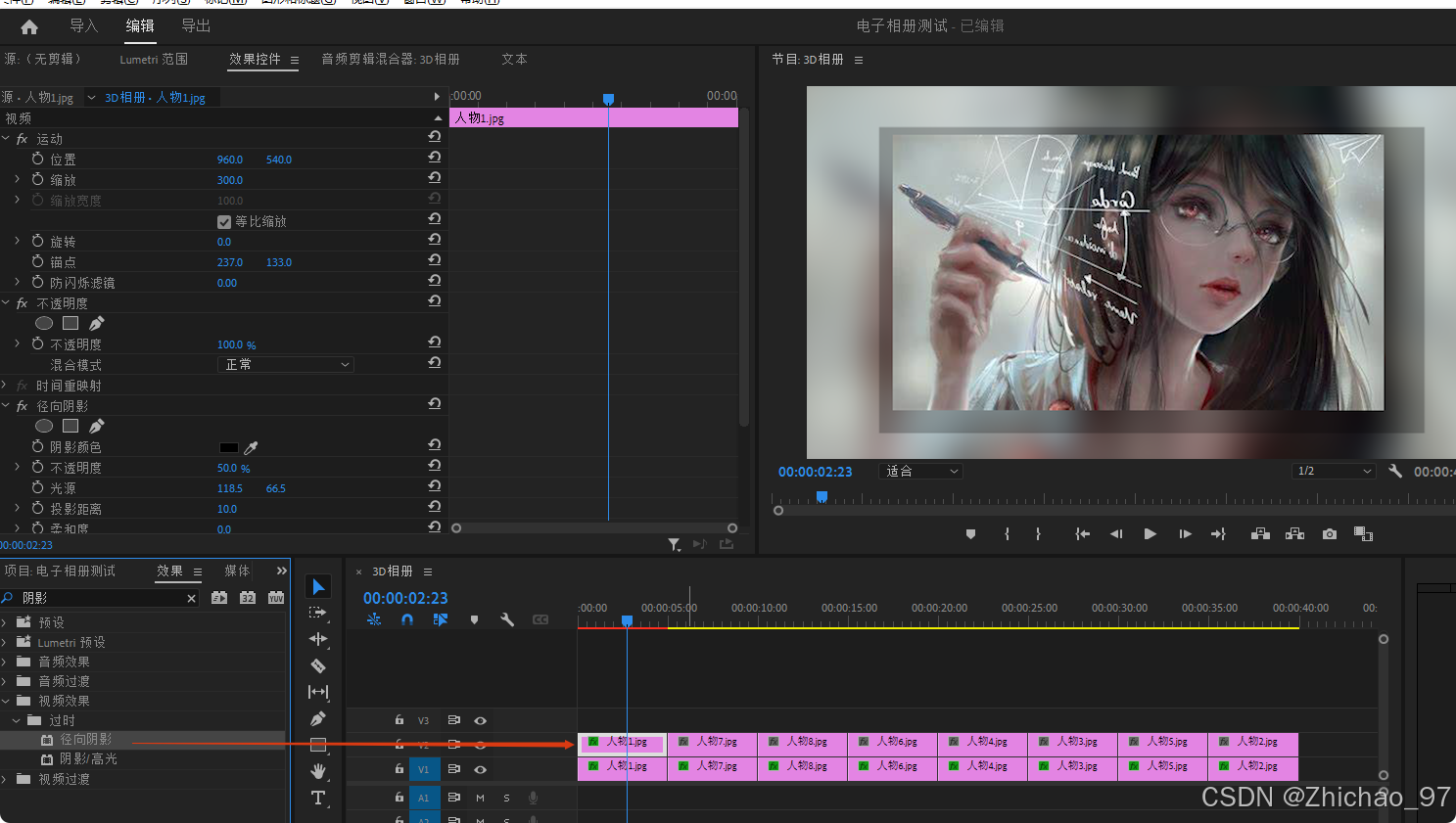Create rectangle mask under 不透明度 effect
This screenshot has height=823, width=1456.
70,323
